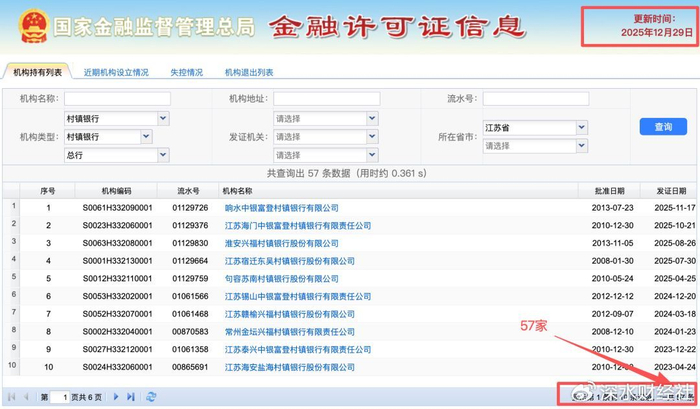Open 江苏宿迁东吴村镇银行股份有限公司 link
Viewport: 700px width, 409px height.
click(x=290, y=261)
